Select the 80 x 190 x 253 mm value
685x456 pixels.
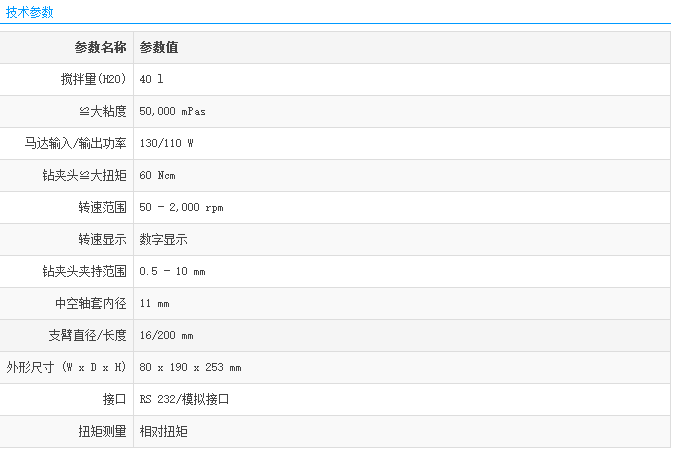tap(190, 367)
